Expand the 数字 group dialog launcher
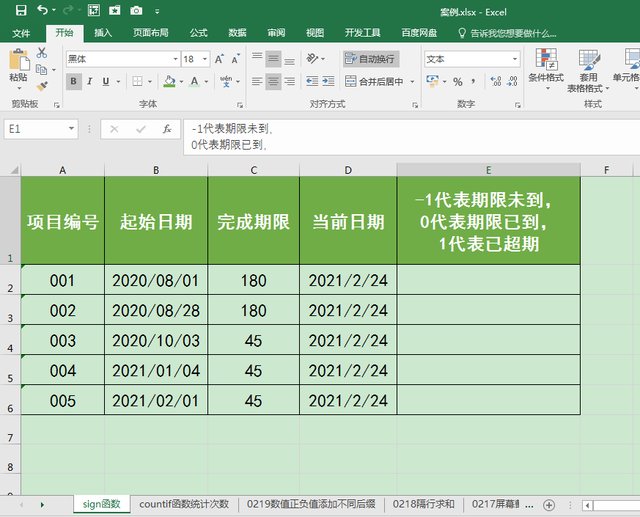The height and width of the screenshot is (517, 640). tap(518, 105)
